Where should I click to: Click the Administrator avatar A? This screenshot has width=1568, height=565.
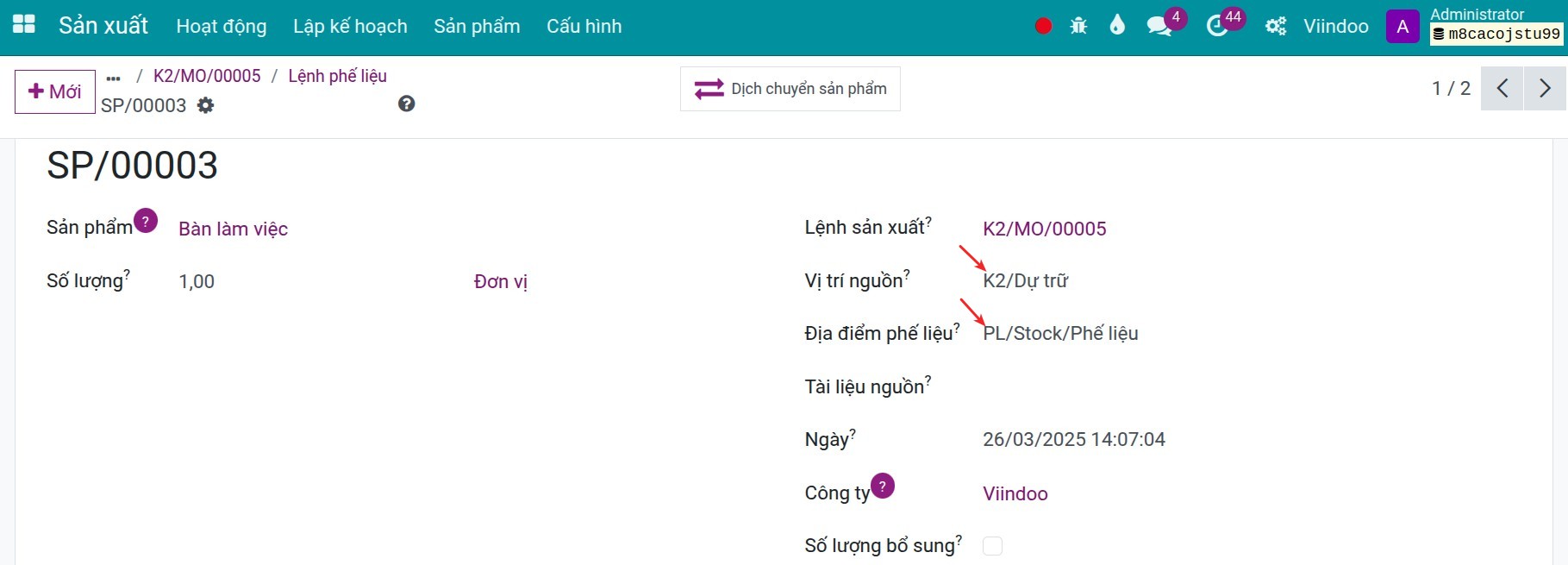[1402, 26]
